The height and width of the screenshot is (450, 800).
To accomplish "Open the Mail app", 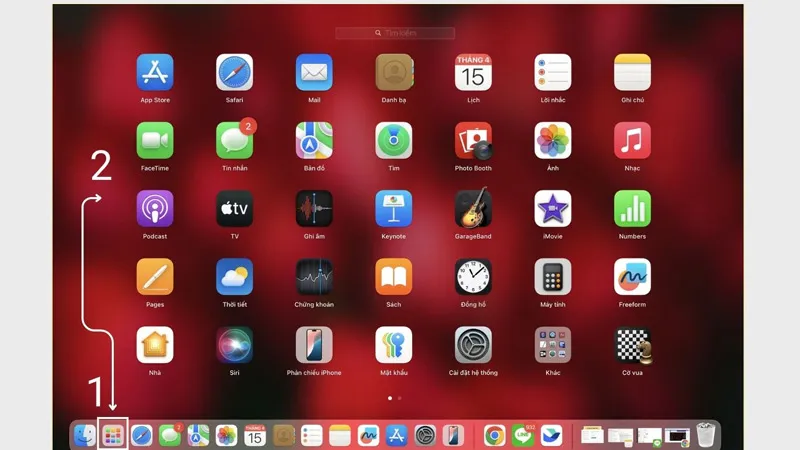I will [x=314, y=72].
